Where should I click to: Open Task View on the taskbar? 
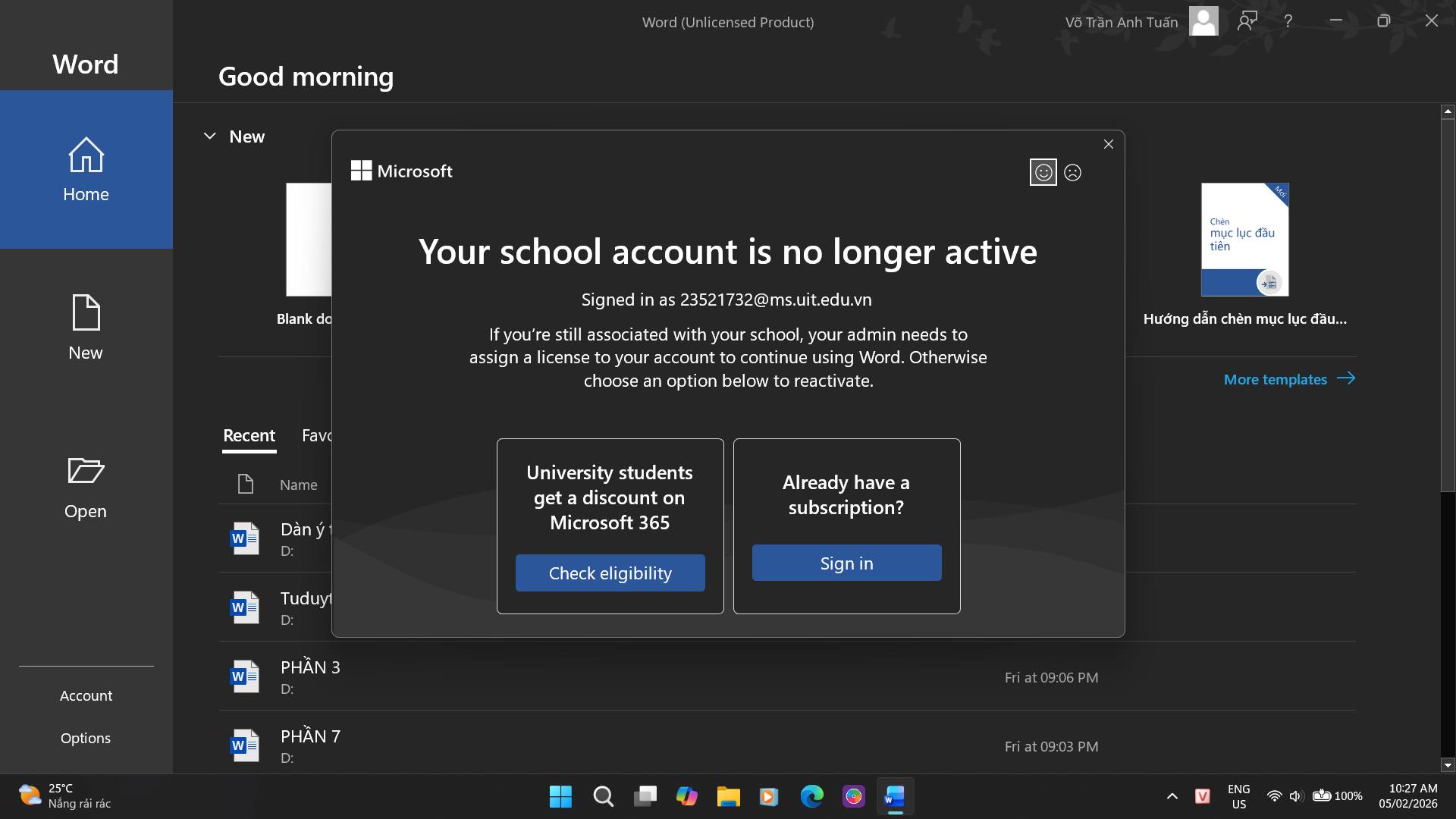tap(645, 796)
